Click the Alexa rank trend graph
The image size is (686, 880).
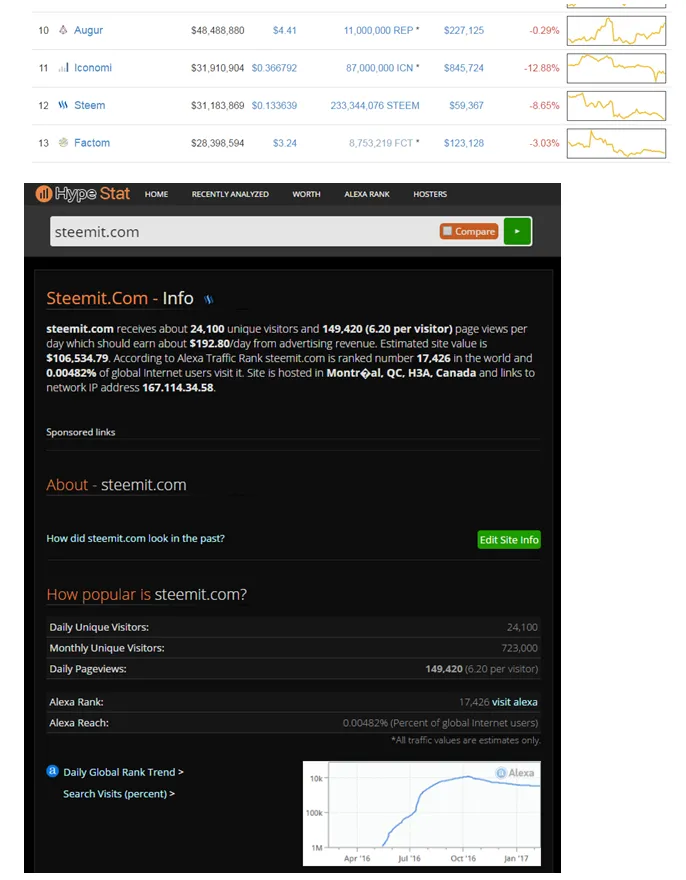(x=422, y=813)
